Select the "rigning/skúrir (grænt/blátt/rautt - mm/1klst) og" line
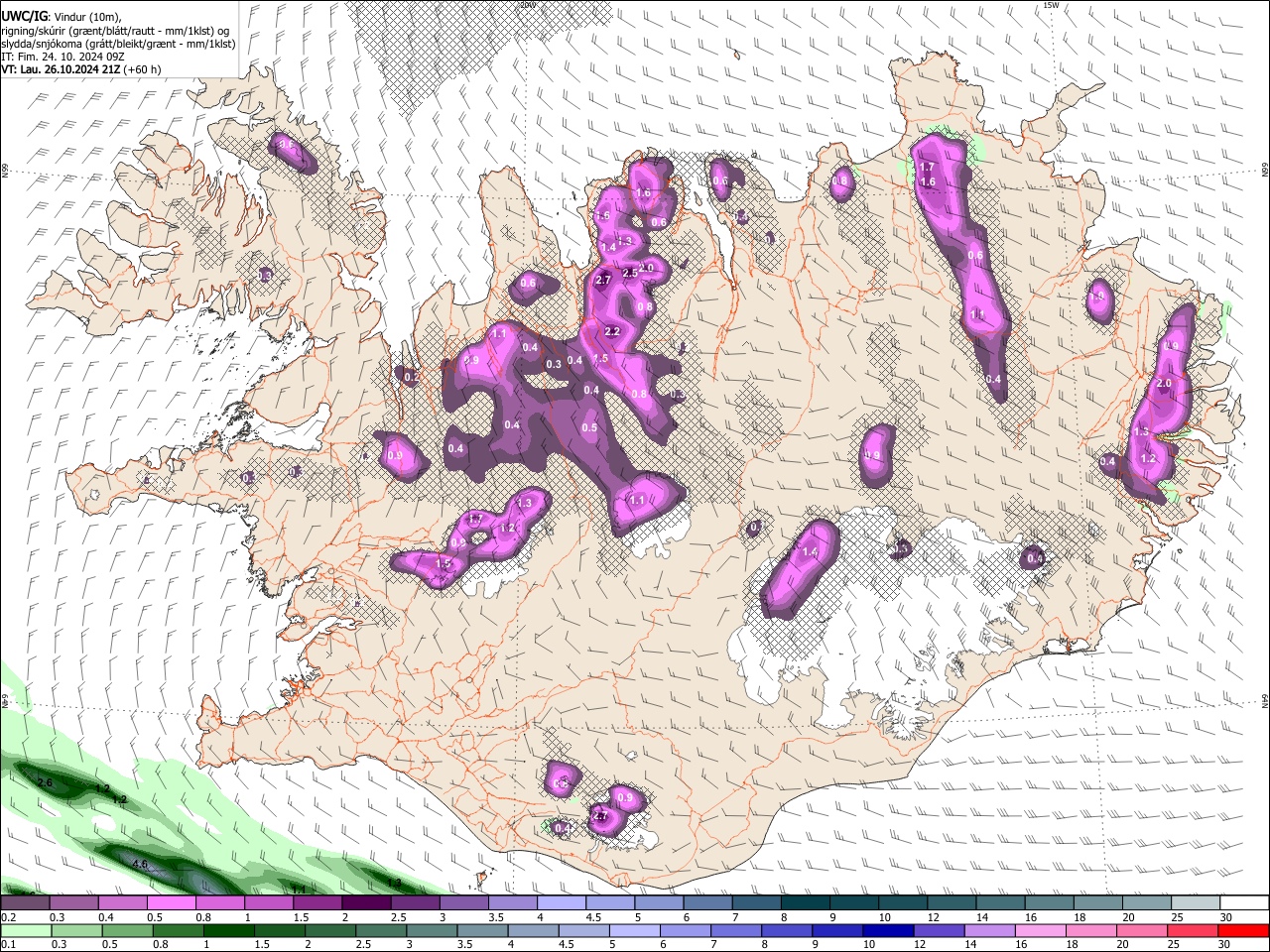This screenshot has height=952, width=1270. 115,31
